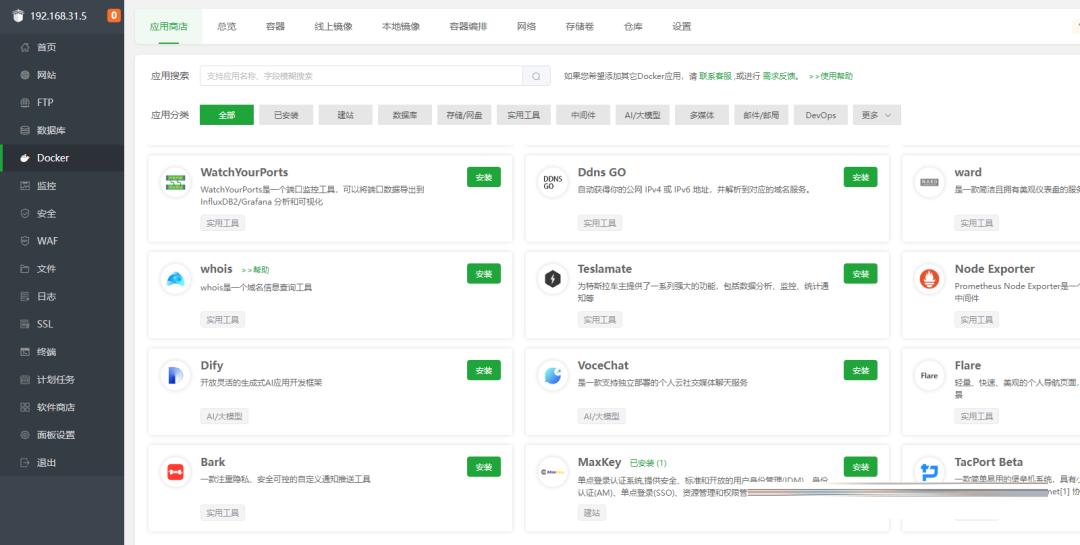Viewport: 1080px width, 545px height.
Task: Install the whois app
Action: coord(484,274)
